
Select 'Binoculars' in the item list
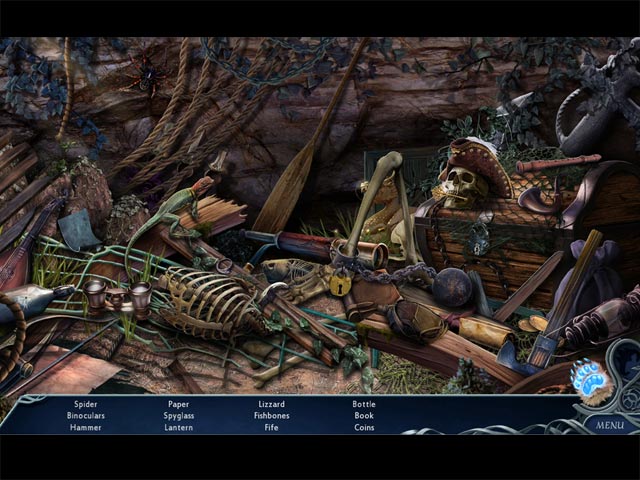(x=85, y=415)
